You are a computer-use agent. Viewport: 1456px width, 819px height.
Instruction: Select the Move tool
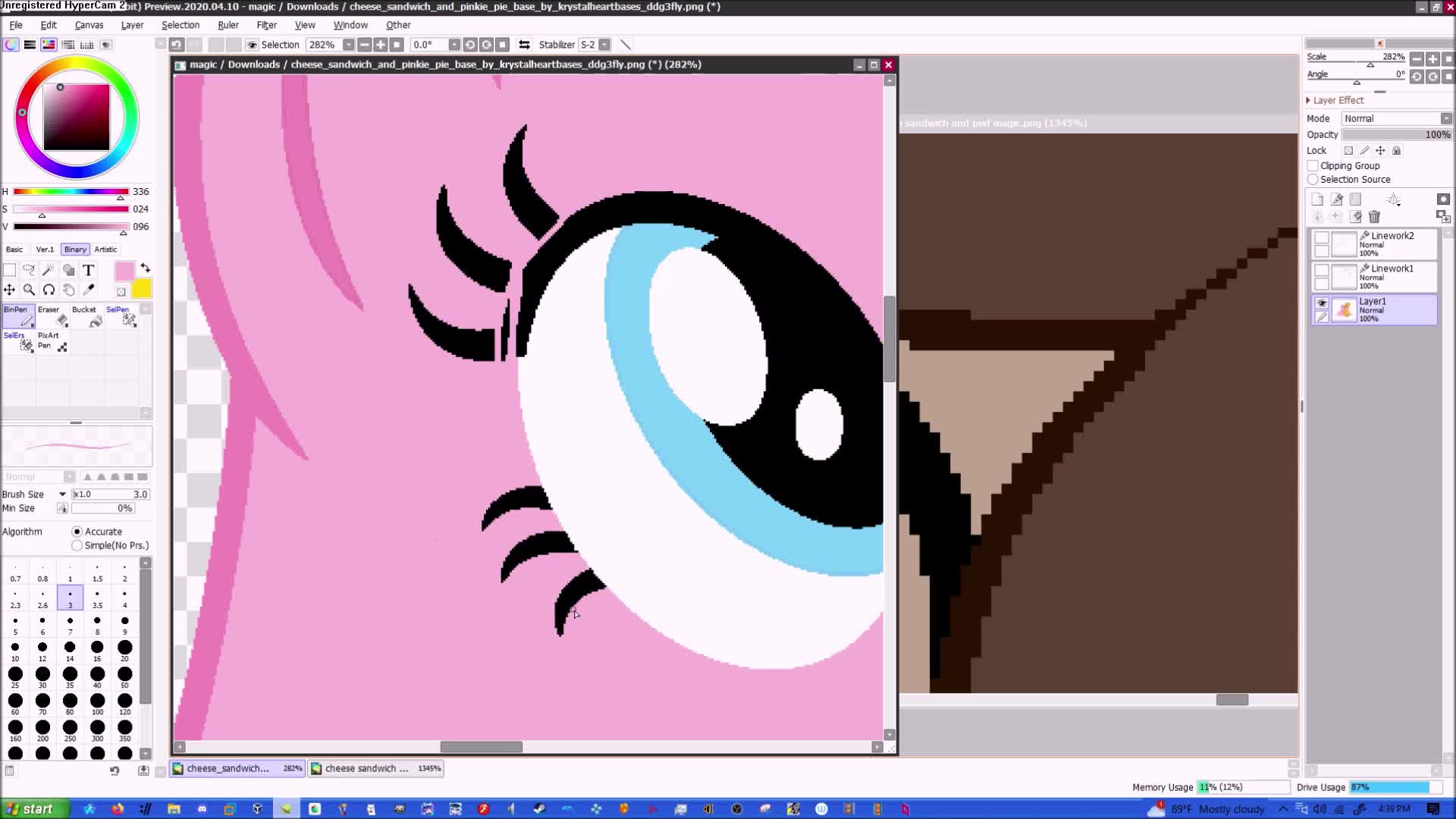click(10, 290)
